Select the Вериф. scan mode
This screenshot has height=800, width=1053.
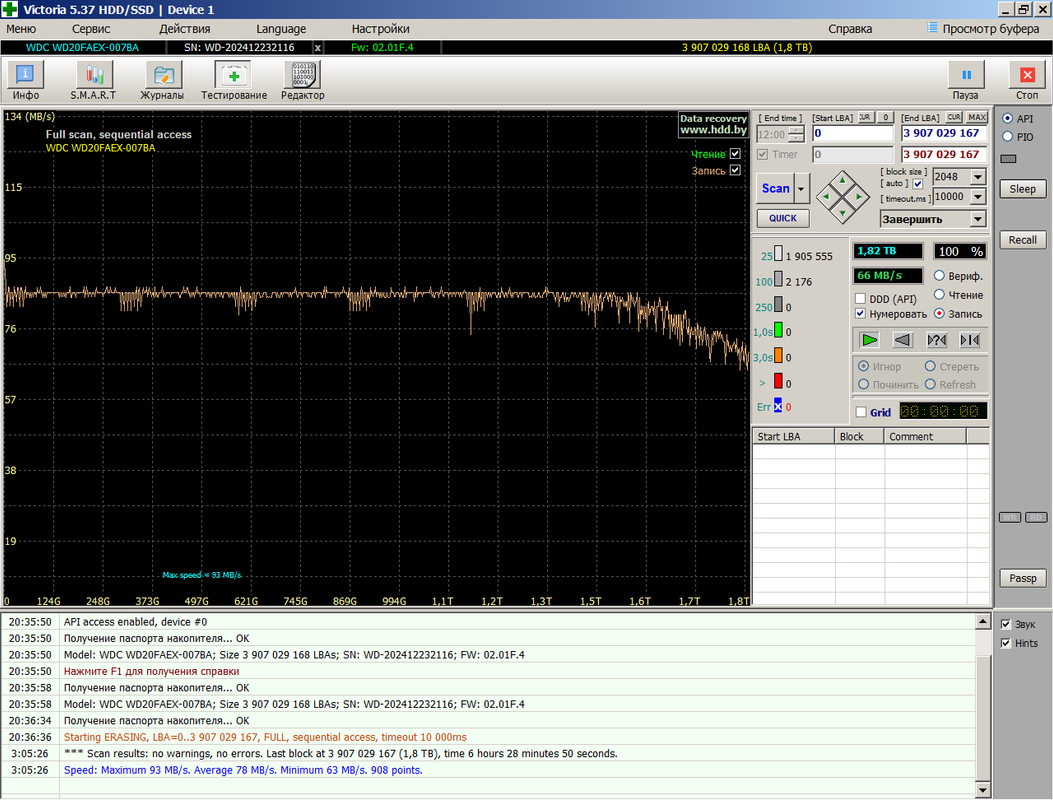pos(940,275)
